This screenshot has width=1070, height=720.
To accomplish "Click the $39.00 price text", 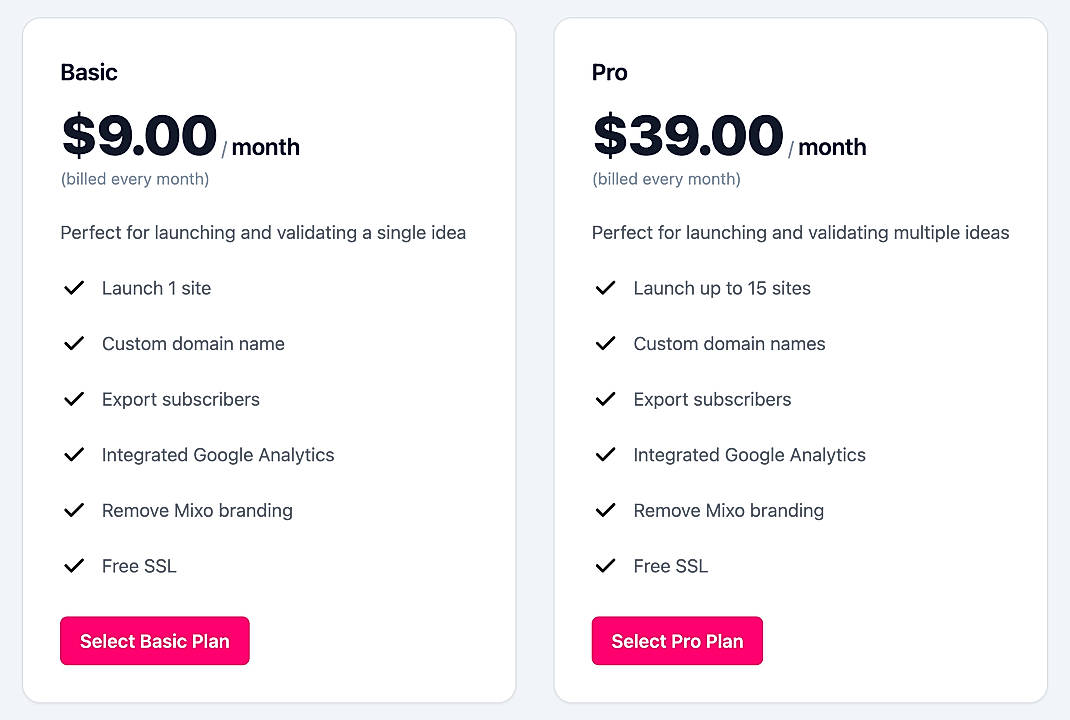I will (686, 133).
